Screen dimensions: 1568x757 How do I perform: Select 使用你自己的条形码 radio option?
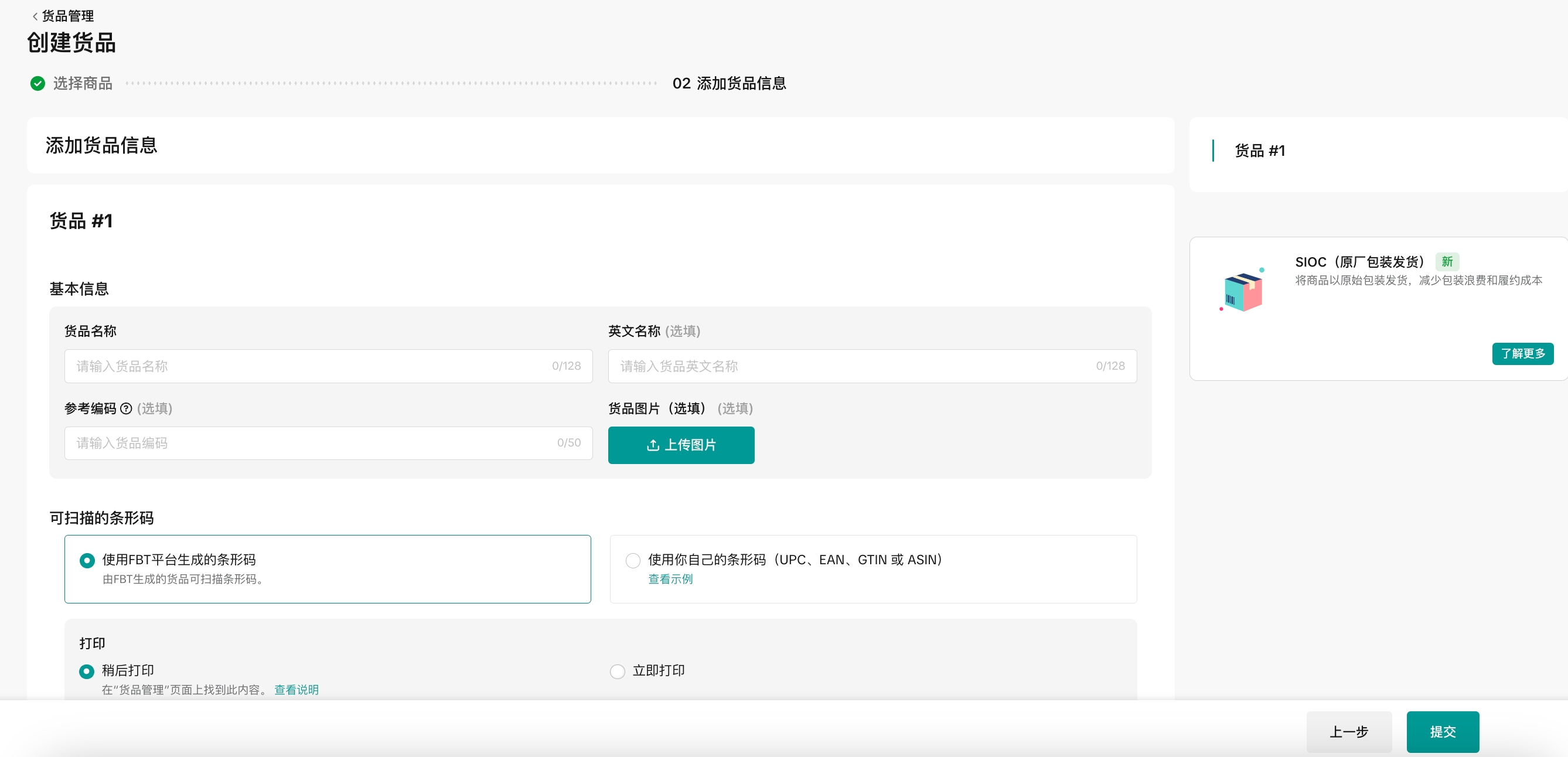click(x=632, y=561)
